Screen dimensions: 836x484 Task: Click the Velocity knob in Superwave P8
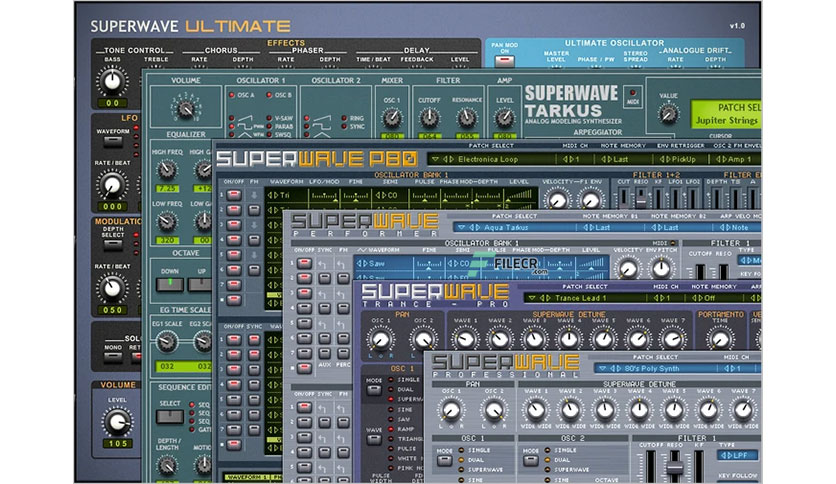pos(558,201)
